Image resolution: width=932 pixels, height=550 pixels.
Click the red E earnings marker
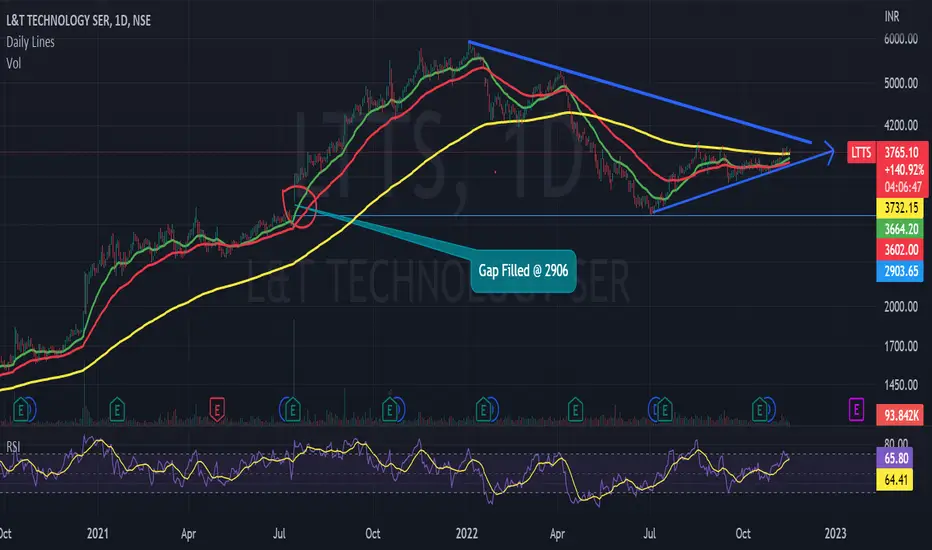(217, 410)
